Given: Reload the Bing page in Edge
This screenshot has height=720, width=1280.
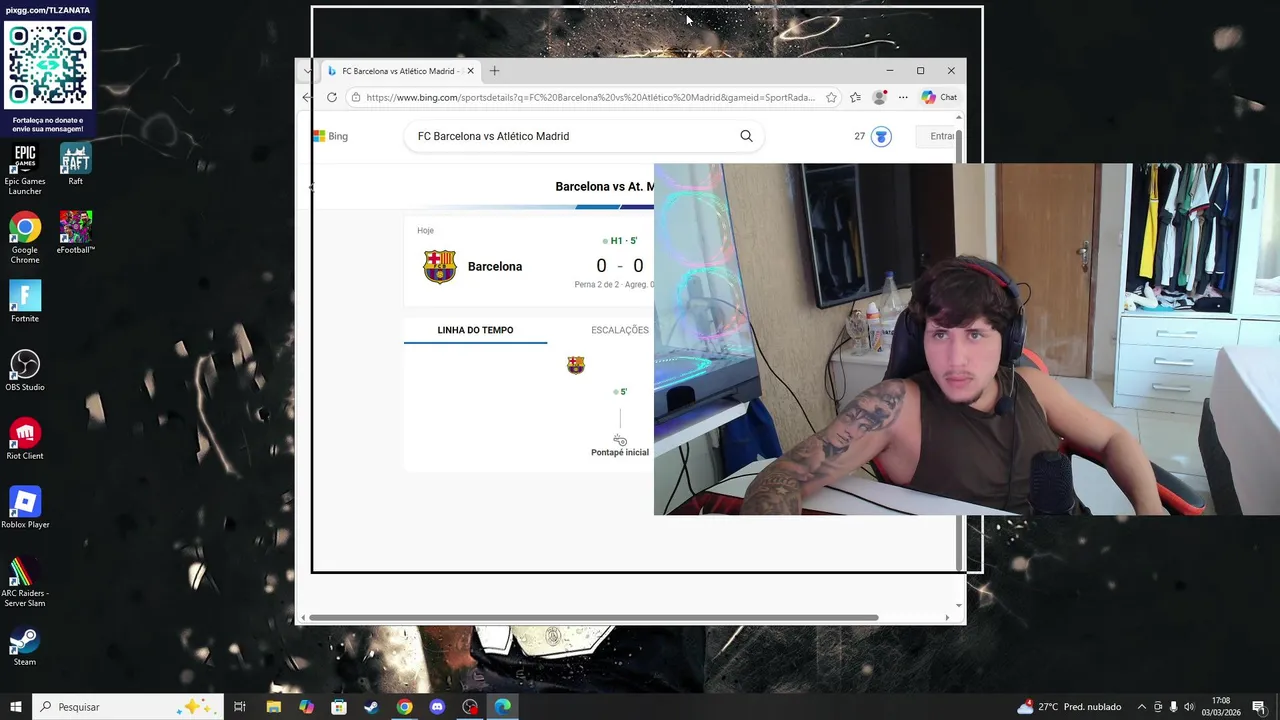Looking at the screenshot, I should pos(332,97).
